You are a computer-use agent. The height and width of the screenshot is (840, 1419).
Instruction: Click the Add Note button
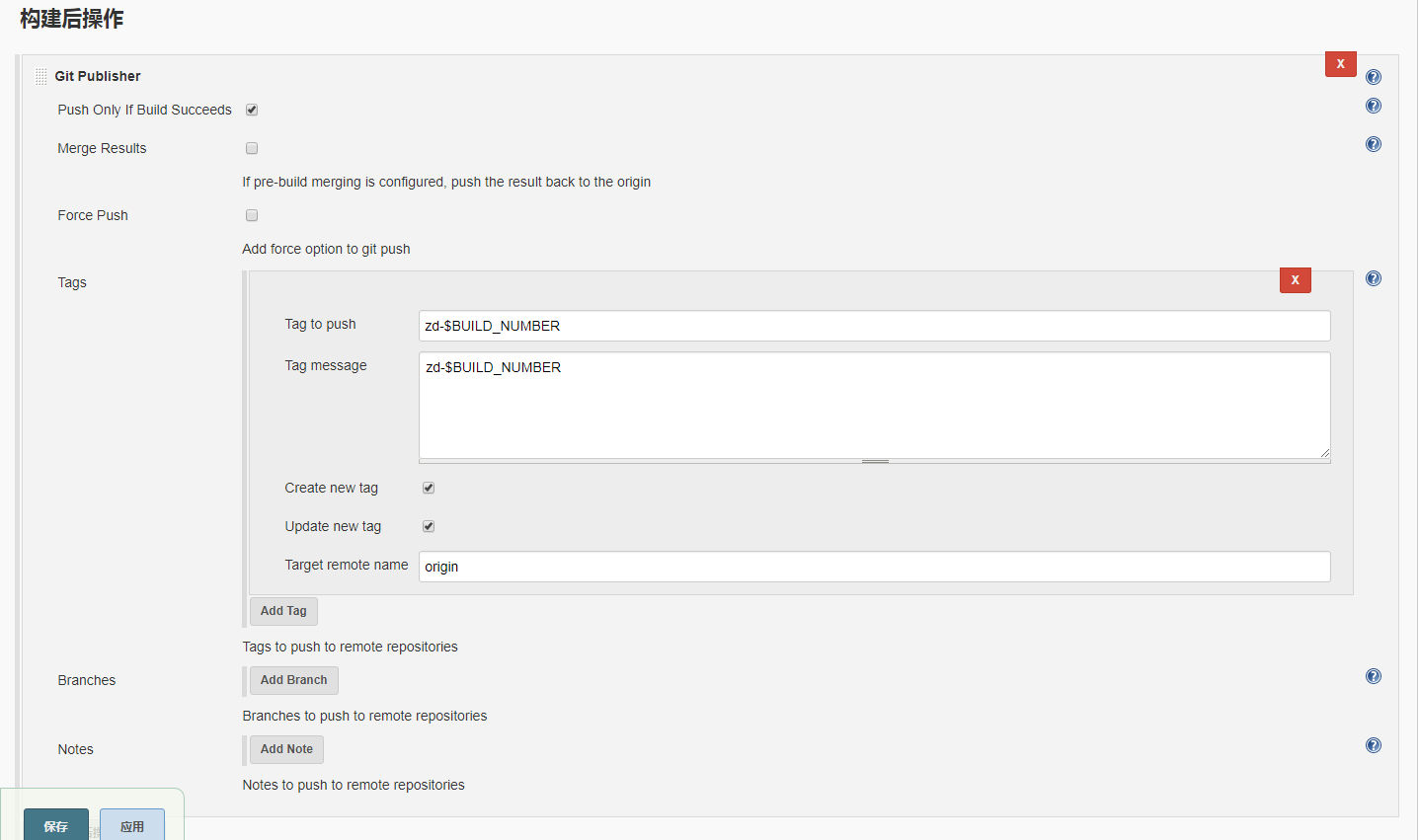click(x=286, y=749)
